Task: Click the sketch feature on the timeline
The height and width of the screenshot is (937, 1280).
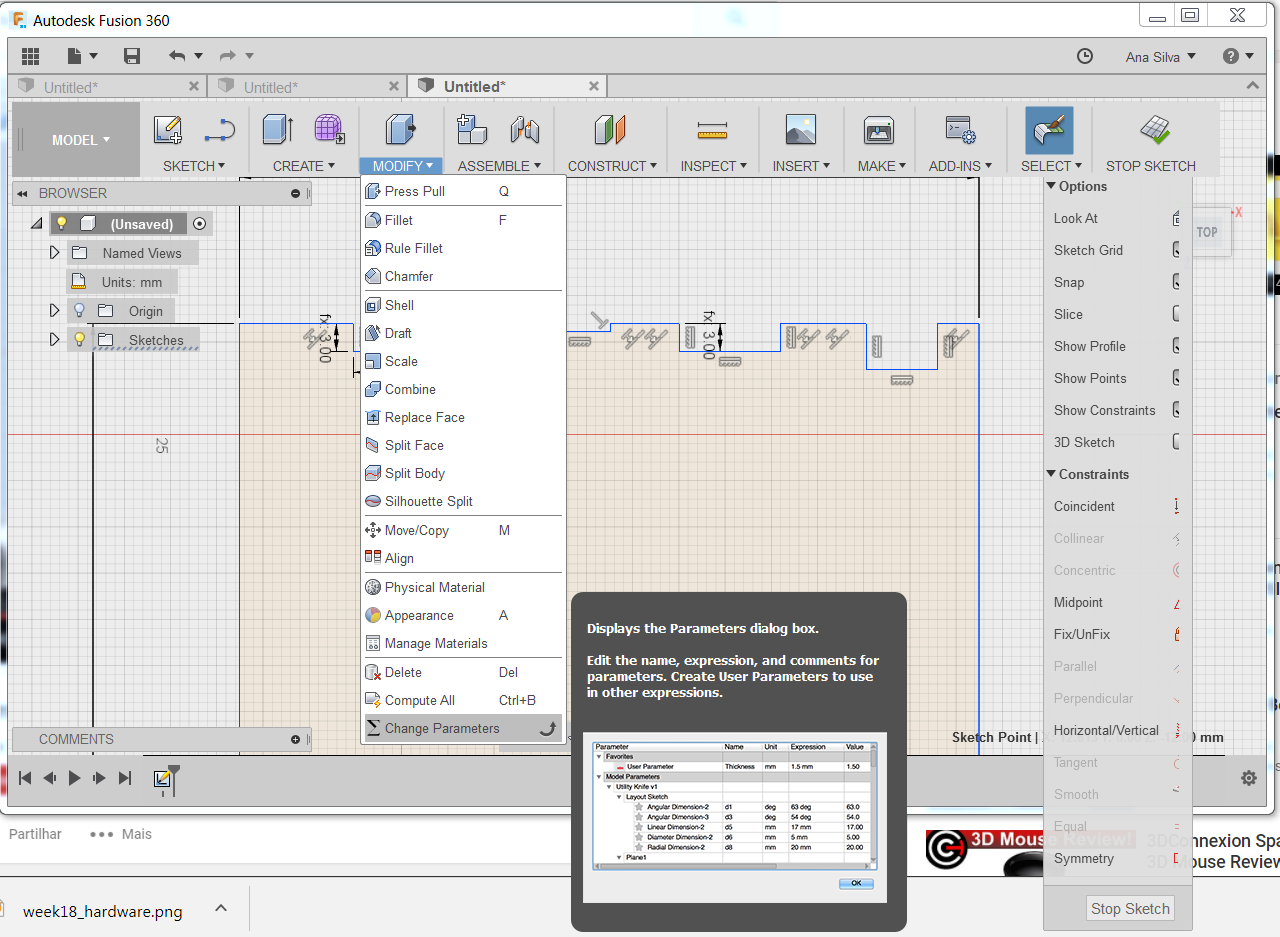Action: pyautogui.click(x=162, y=778)
